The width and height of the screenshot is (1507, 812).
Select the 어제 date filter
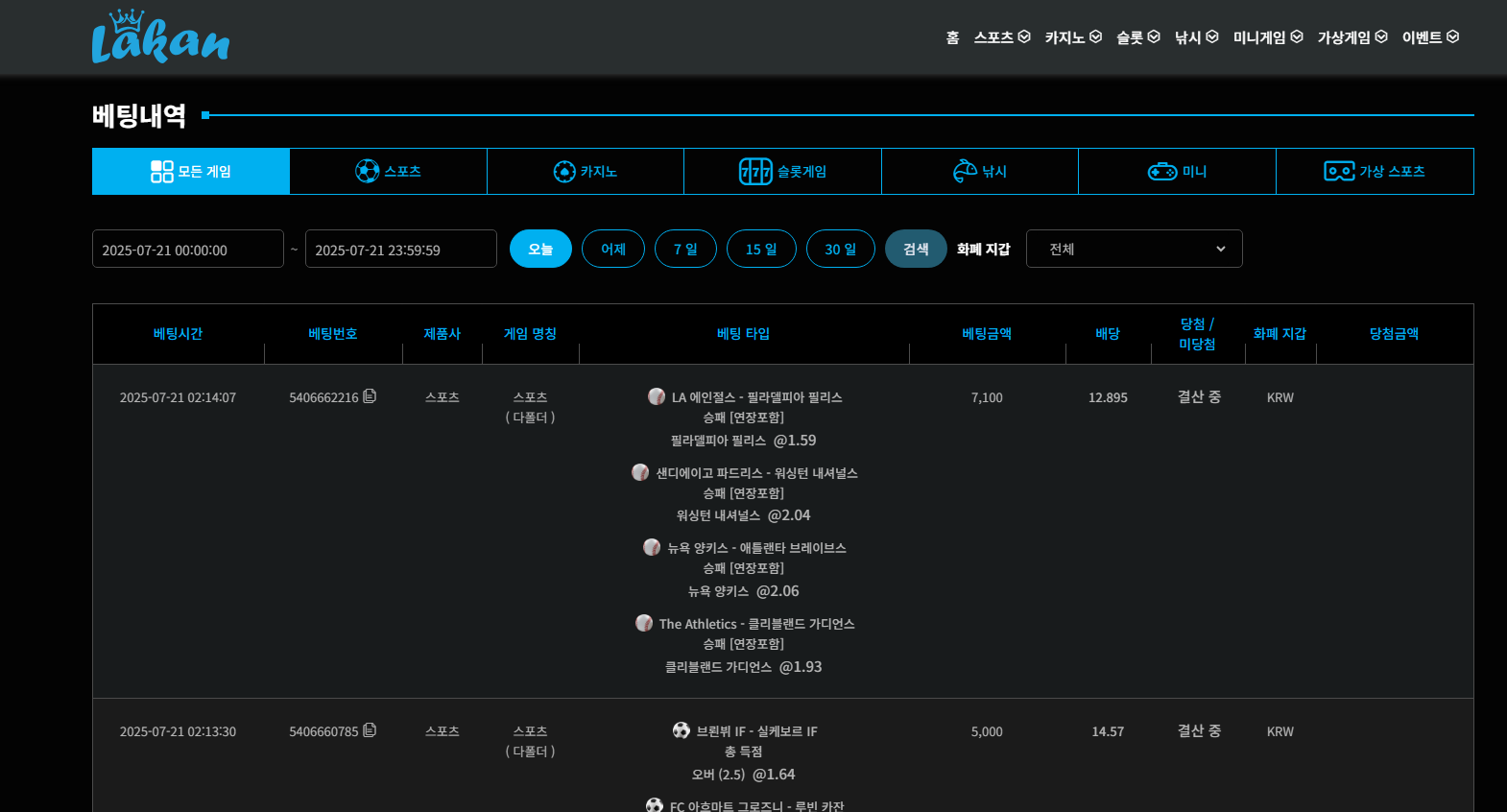pyautogui.click(x=612, y=249)
